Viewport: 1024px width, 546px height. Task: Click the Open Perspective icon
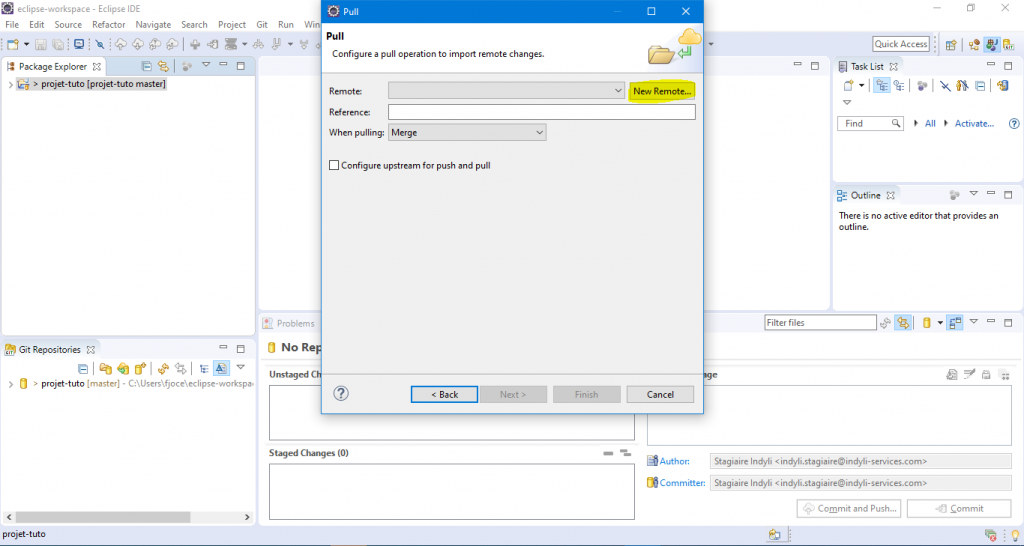coord(951,44)
